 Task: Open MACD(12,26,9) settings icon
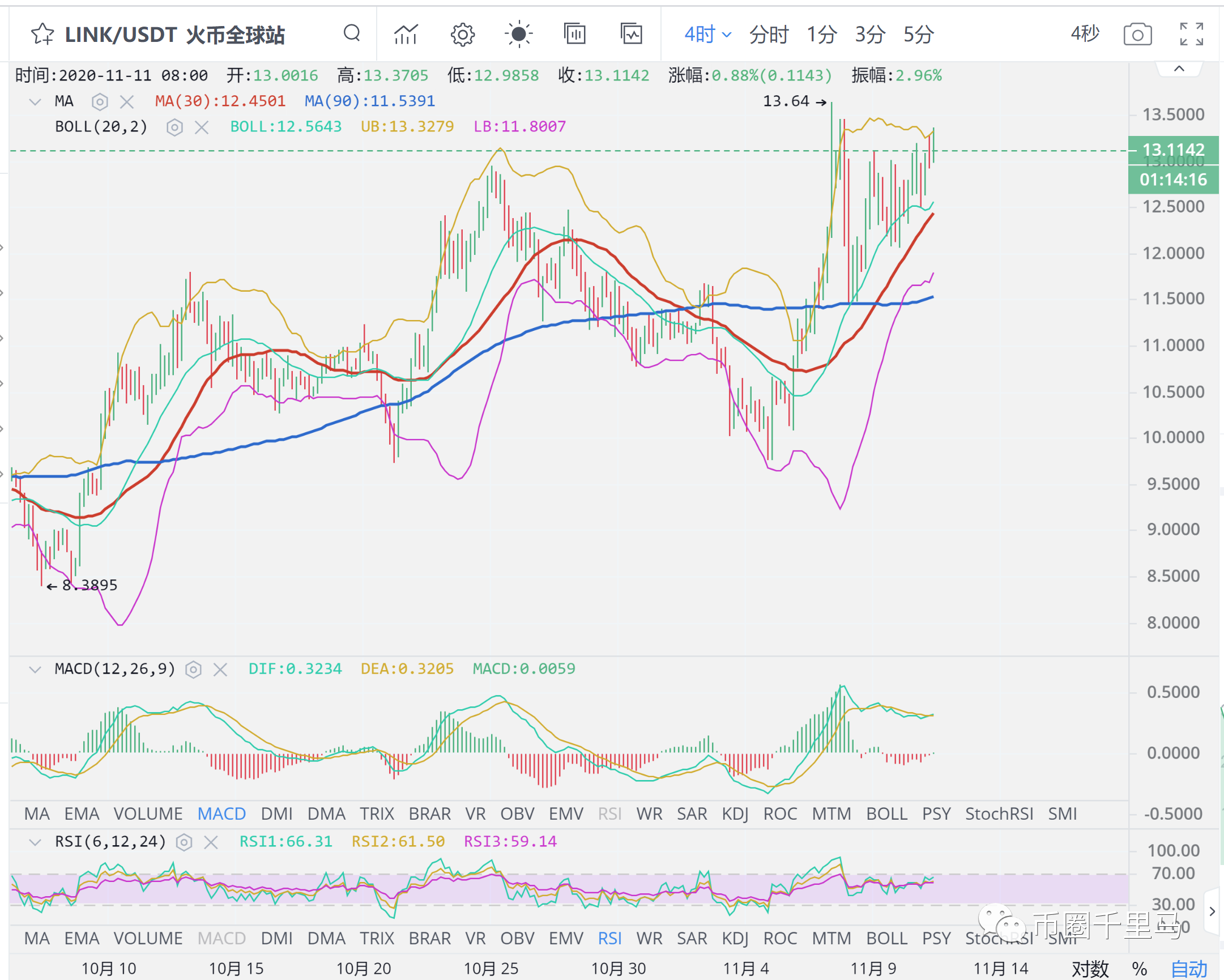[x=193, y=670]
